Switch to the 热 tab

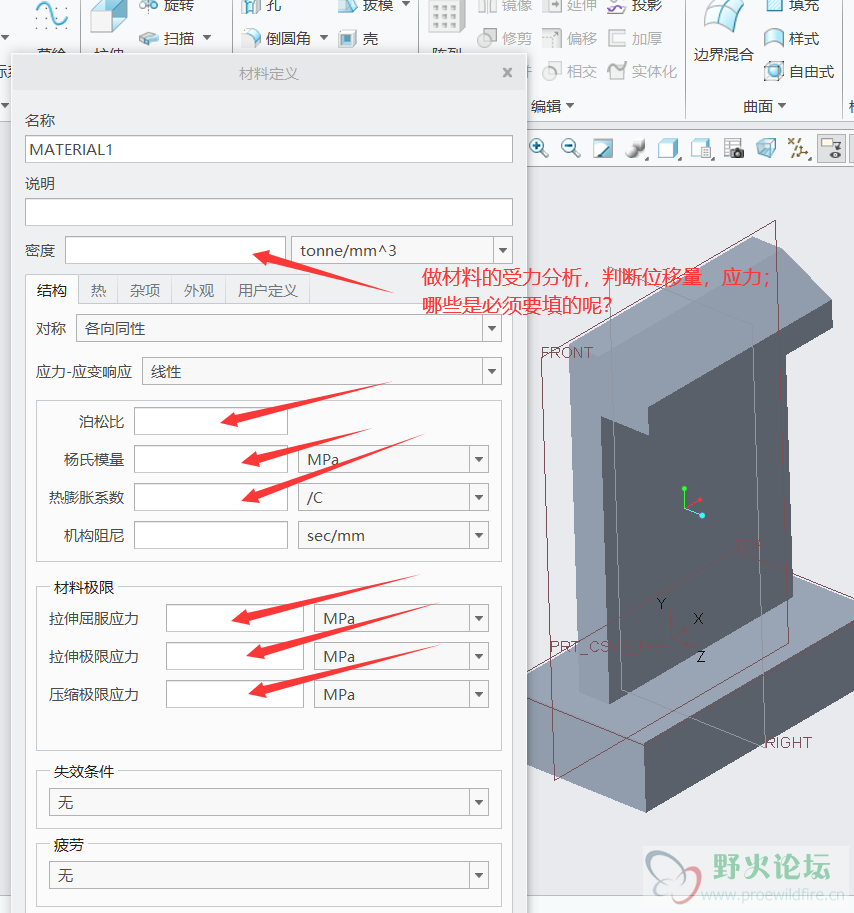[98, 290]
